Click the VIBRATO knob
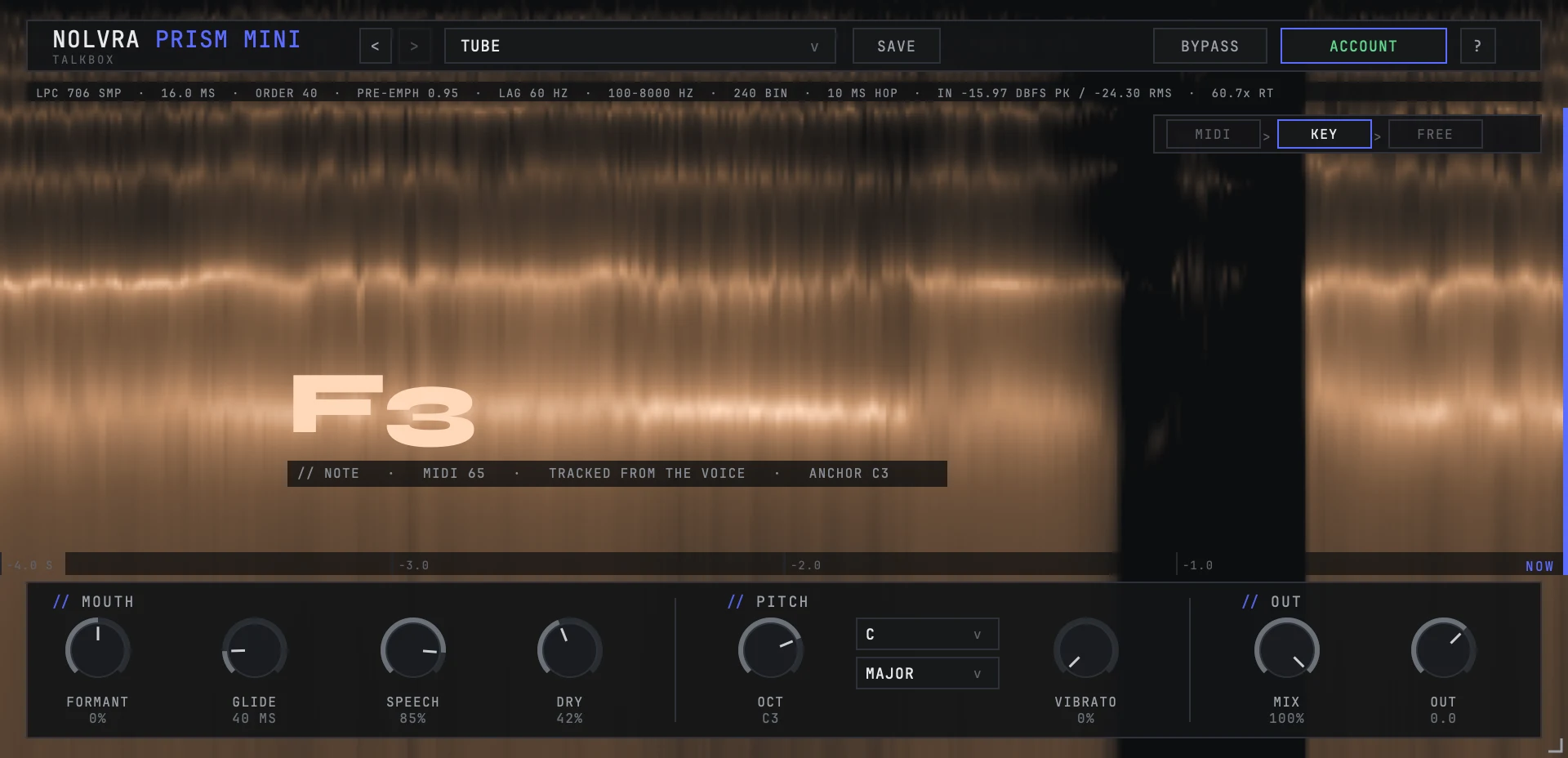The height and width of the screenshot is (758, 1568). pos(1086,649)
